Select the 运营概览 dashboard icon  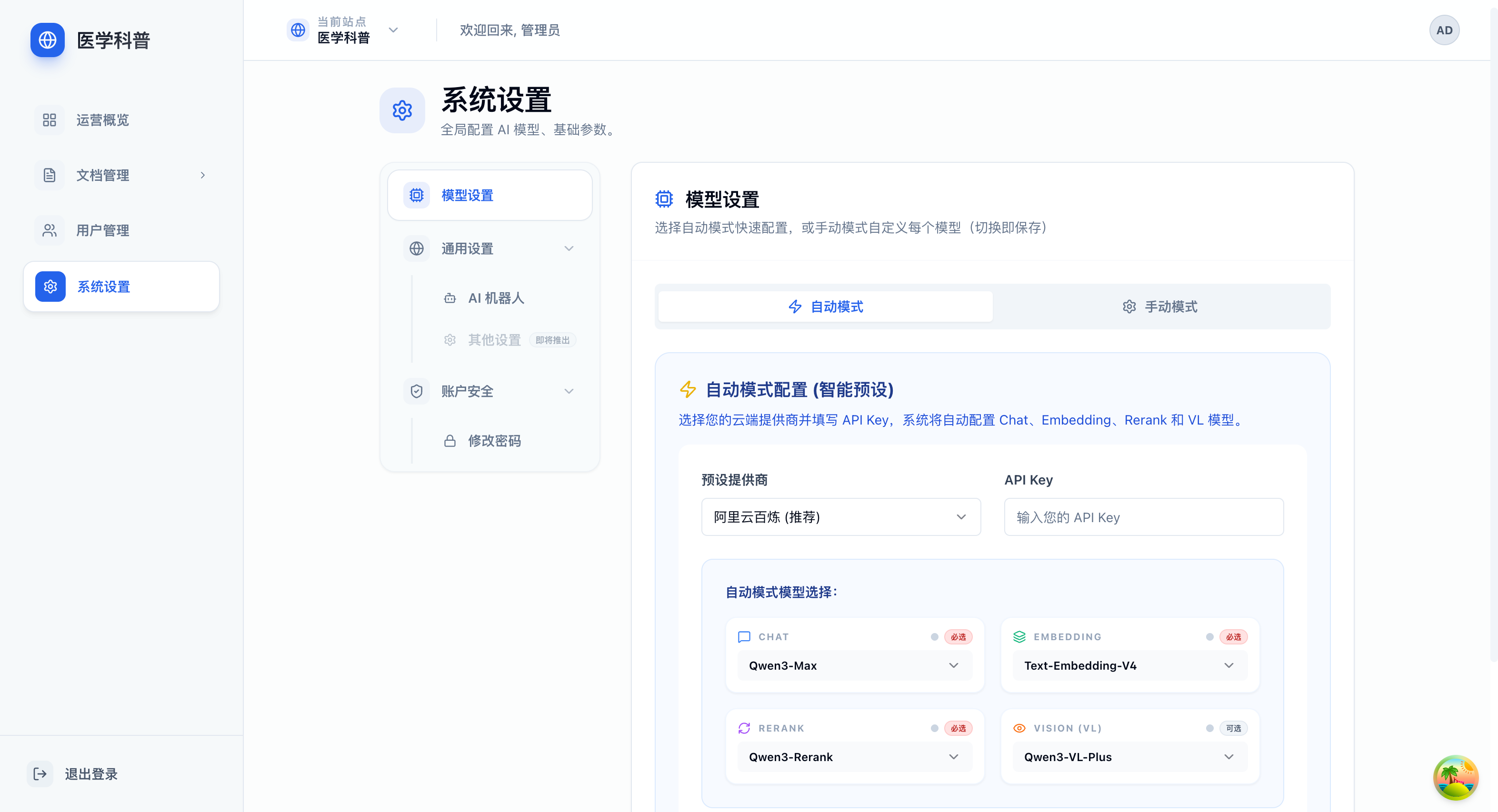49,120
